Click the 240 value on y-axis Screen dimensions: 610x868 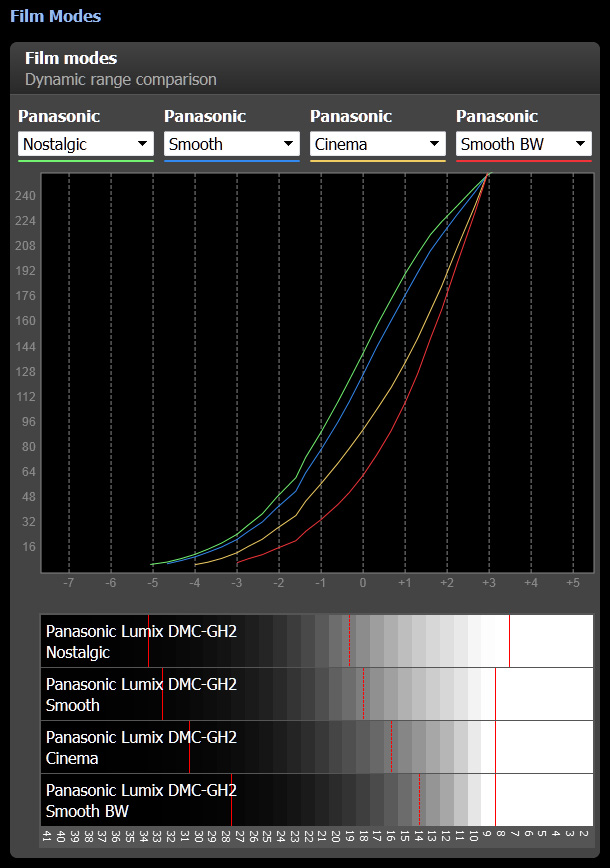[25, 195]
